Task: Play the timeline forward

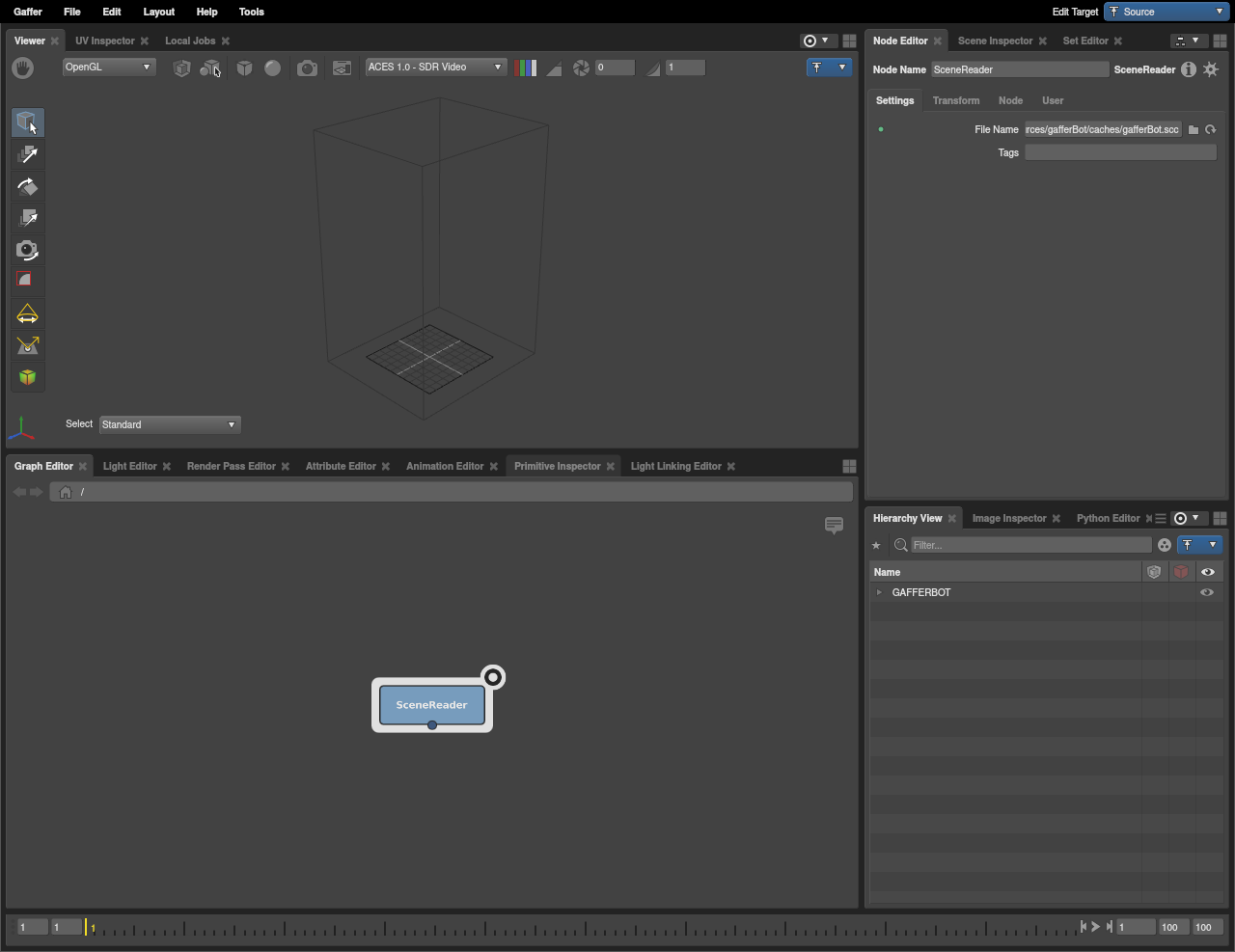Action: point(1096,927)
